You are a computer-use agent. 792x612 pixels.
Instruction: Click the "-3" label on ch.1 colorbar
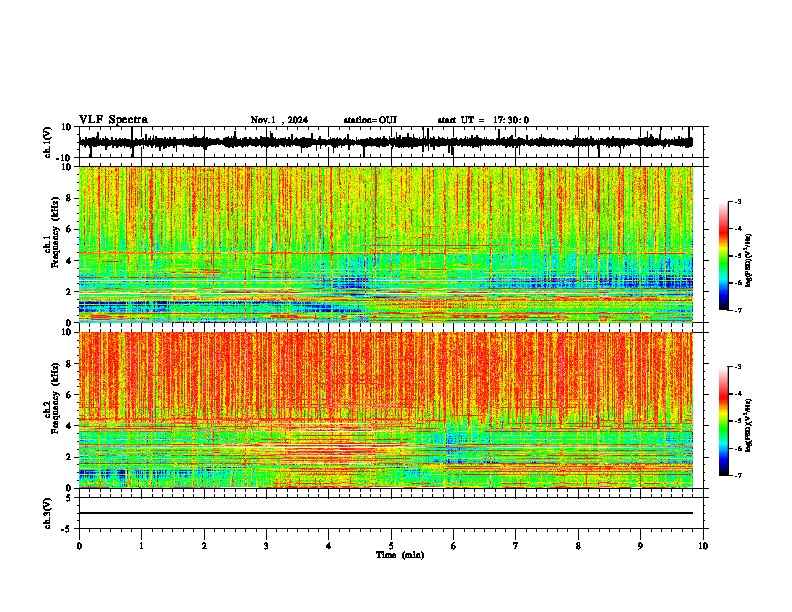(x=738, y=202)
